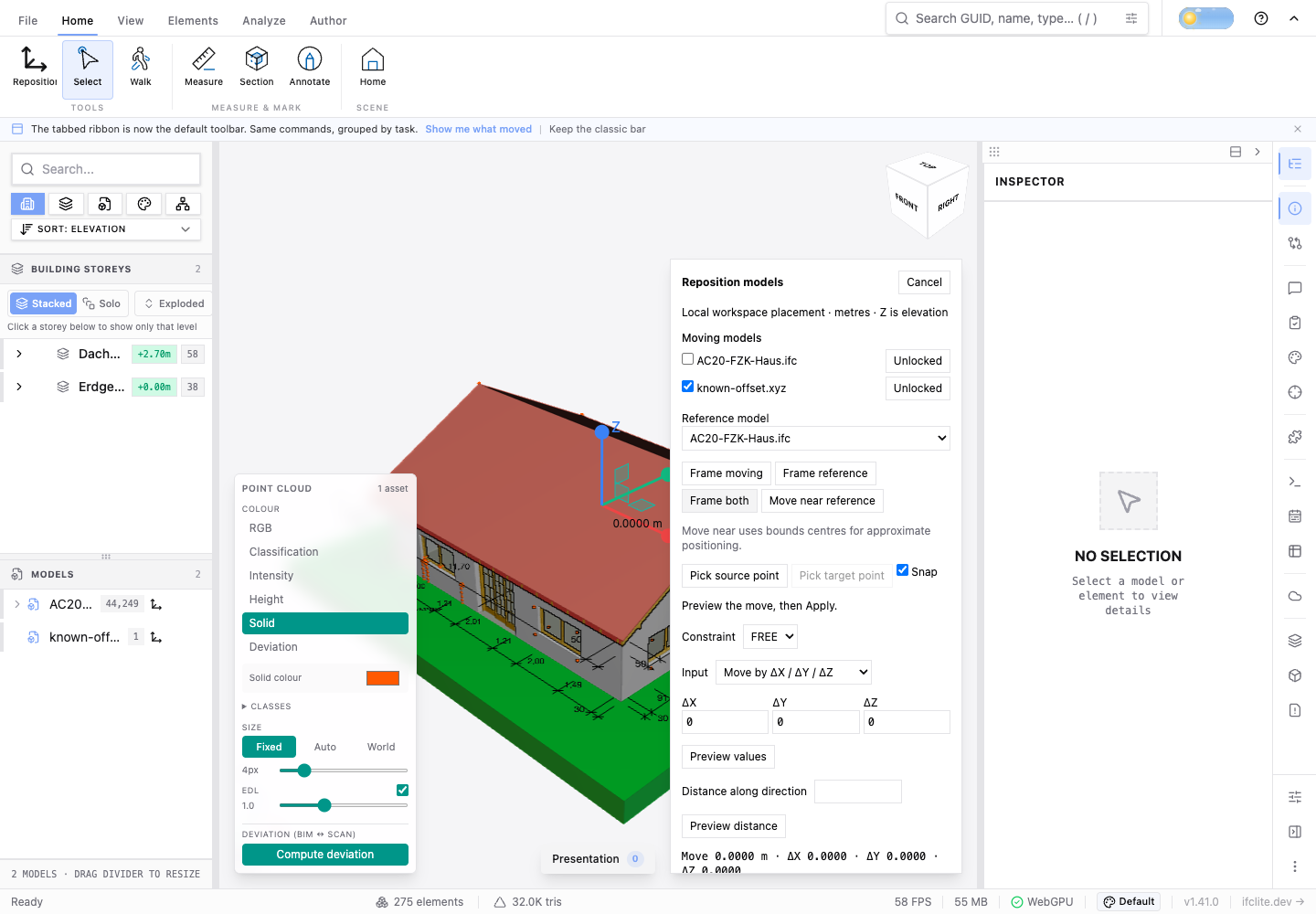Toggle the light/dark theme switch
This screenshot has height=914, width=1316.
click(x=1206, y=18)
